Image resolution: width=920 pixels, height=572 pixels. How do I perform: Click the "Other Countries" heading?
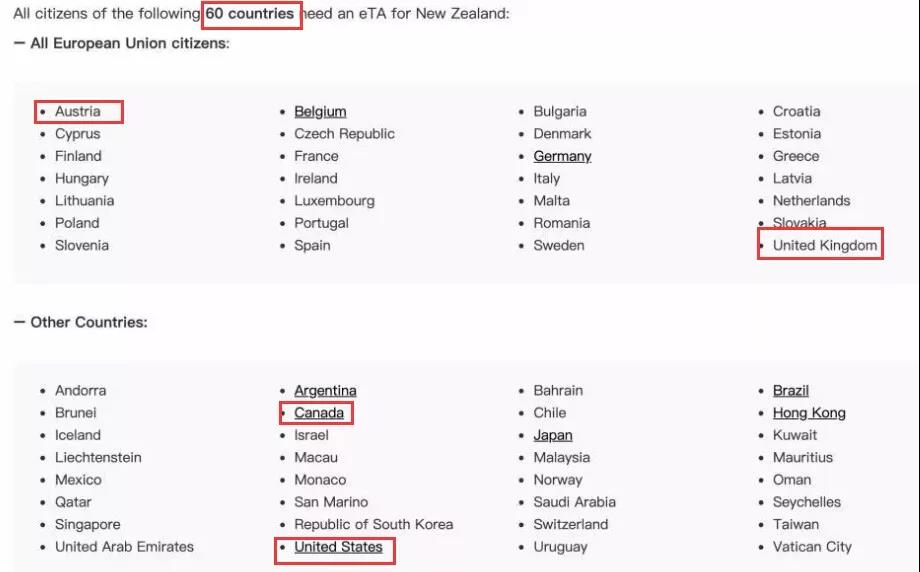pos(88,323)
